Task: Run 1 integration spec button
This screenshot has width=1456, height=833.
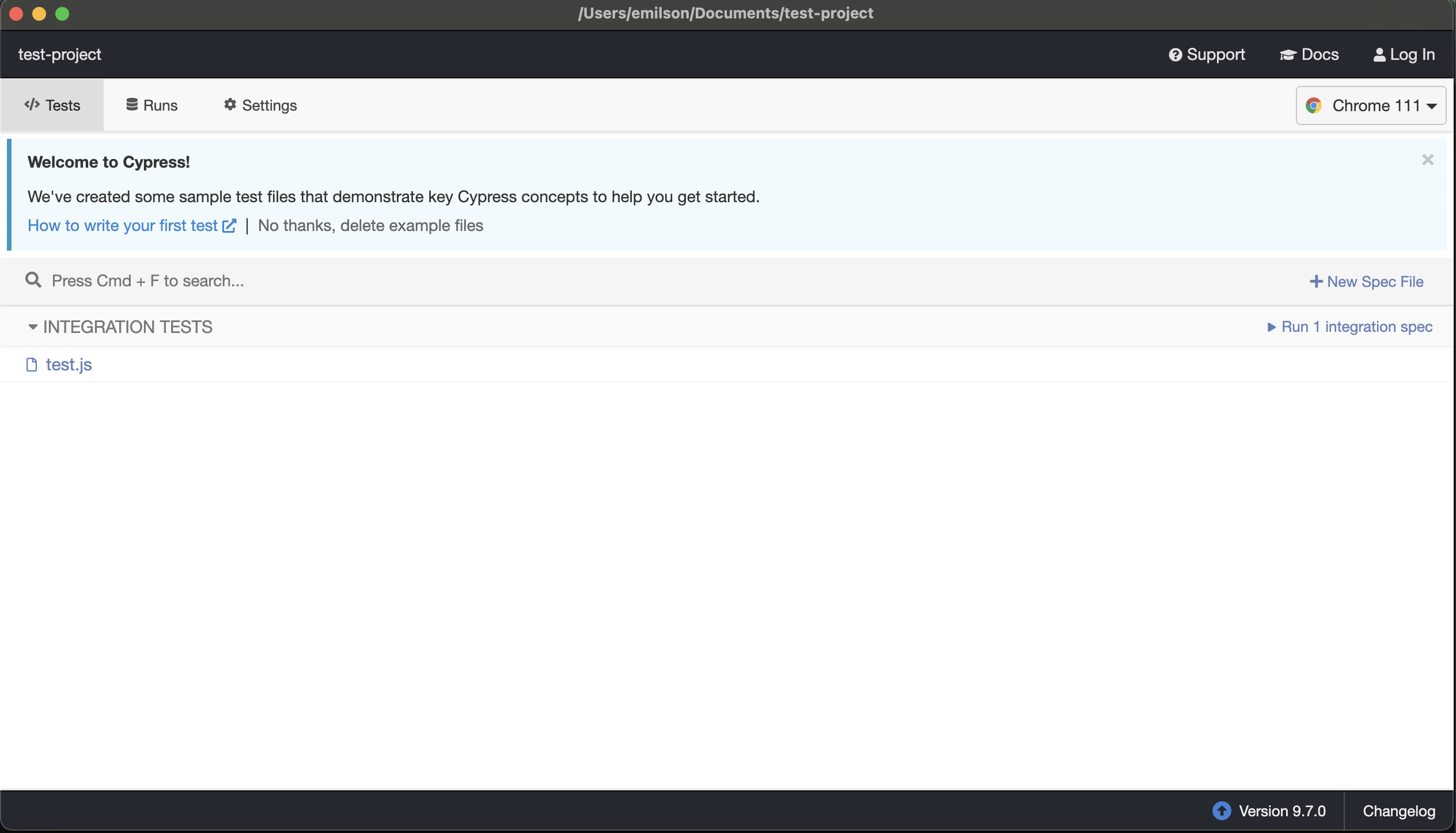Action: tap(1350, 326)
